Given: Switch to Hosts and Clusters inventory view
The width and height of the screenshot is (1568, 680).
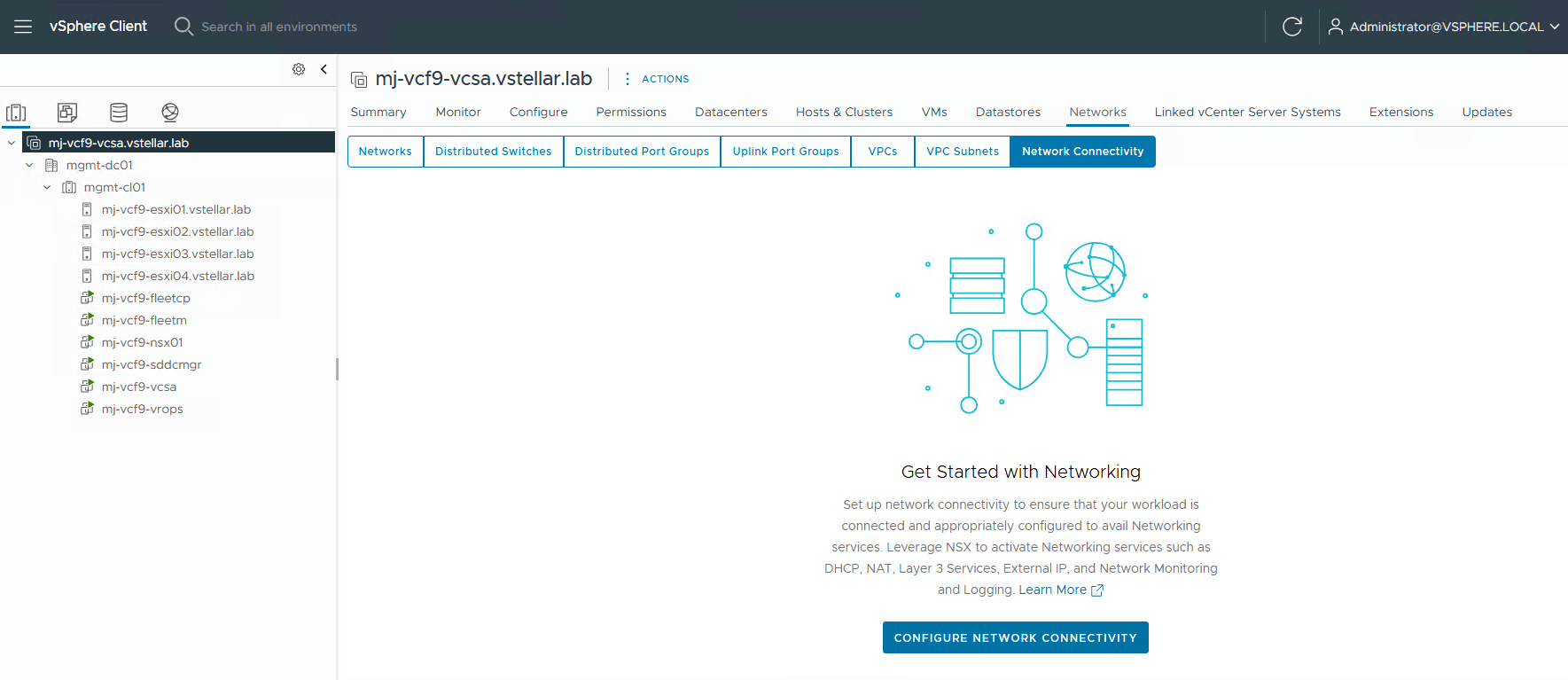Looking at the screenshot, I should (17, 113).
